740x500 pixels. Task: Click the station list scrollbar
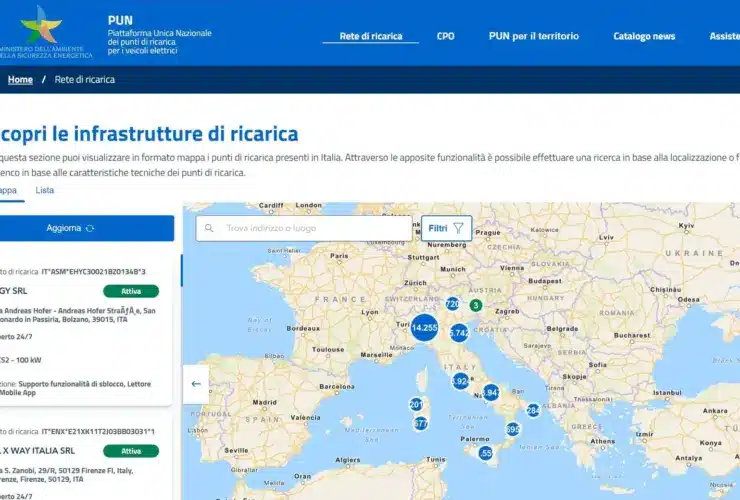point(182,271)
